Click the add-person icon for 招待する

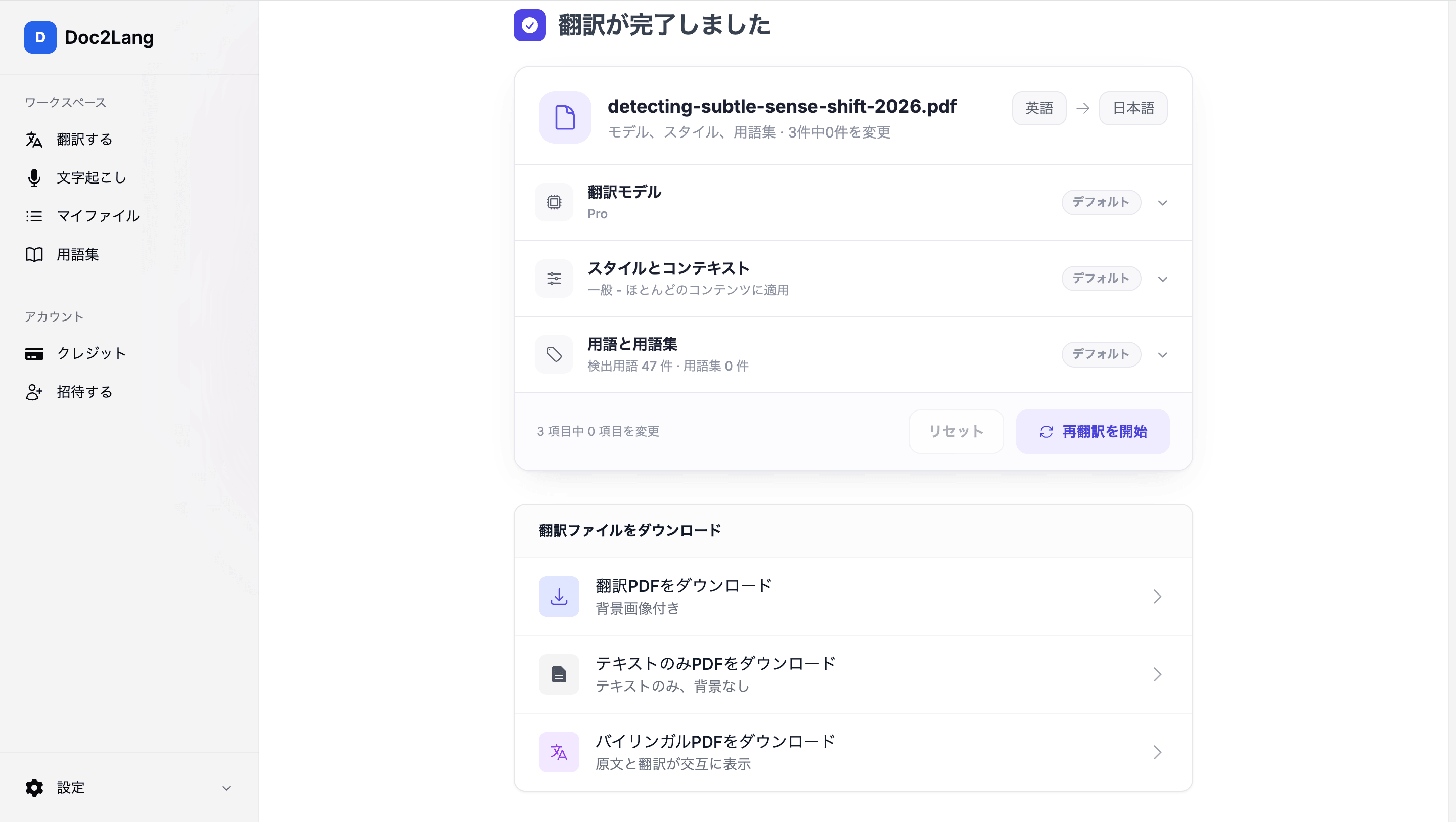point(34,392)
